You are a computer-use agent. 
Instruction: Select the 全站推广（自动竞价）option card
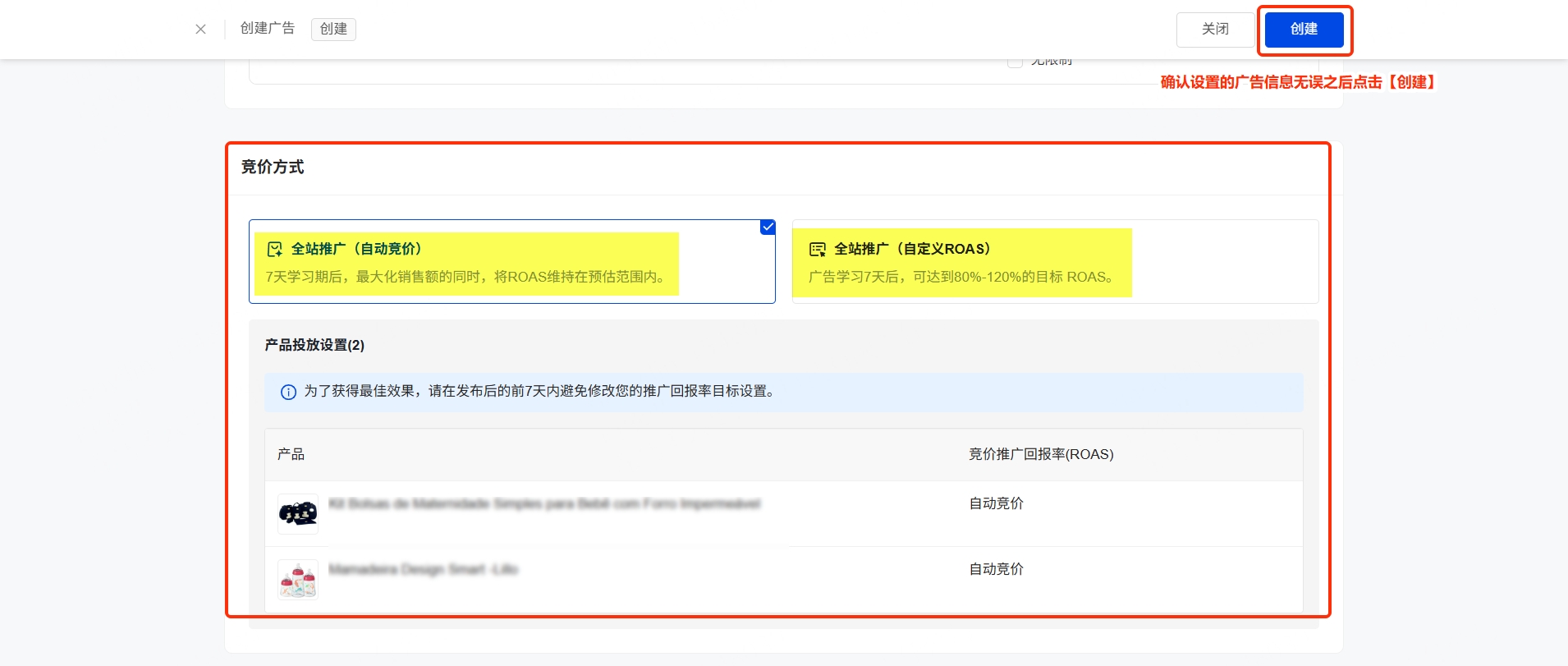(512, 261)
